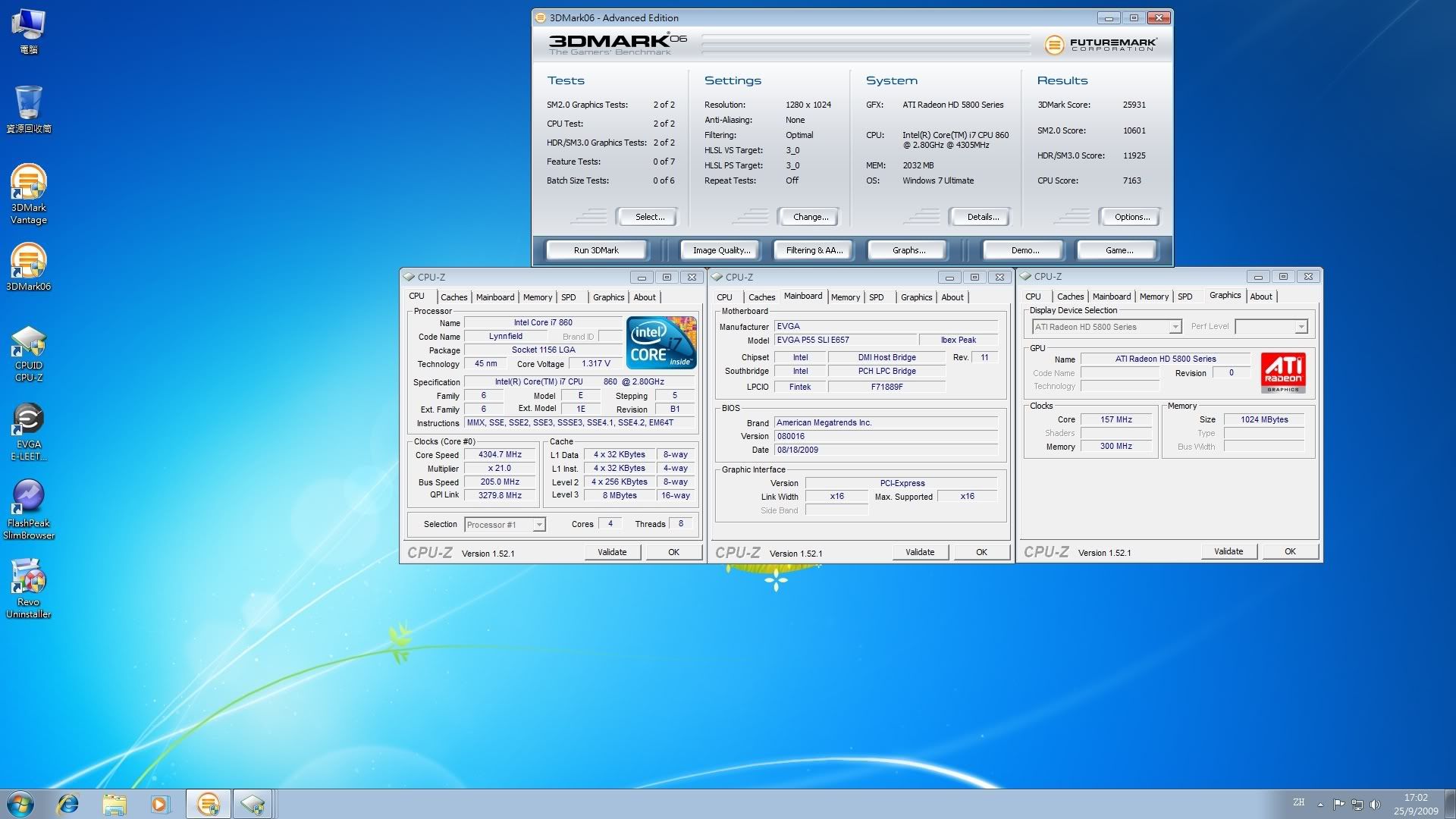The height and width of the screenshot is (819, 1456).
Task: Click Internet Explorer in the taskbar
Action: pyautogui.click(x=68, y=803)
